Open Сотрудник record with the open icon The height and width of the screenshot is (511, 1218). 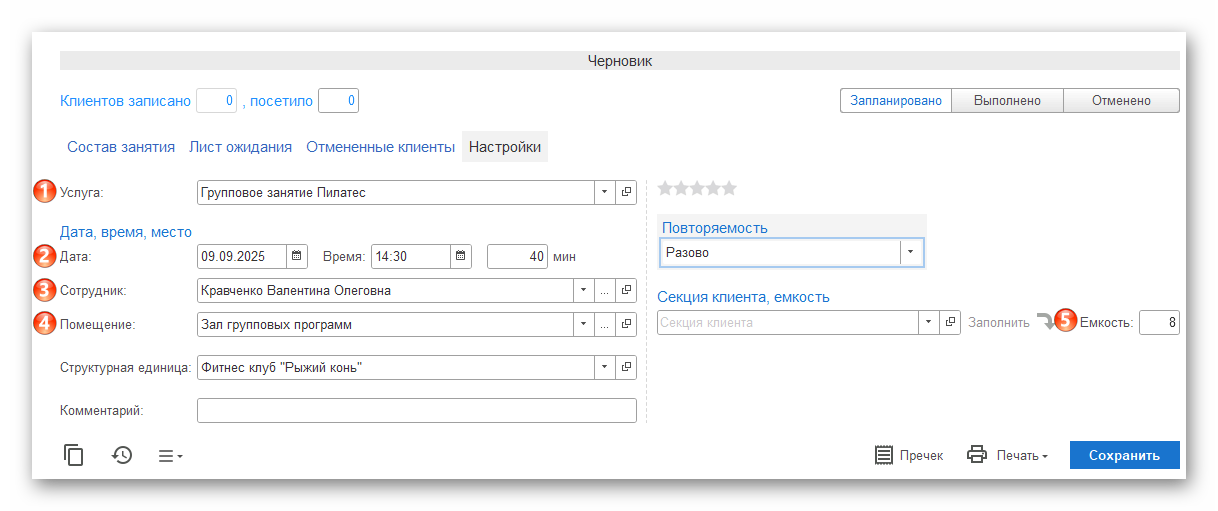[x=627, y=291]
